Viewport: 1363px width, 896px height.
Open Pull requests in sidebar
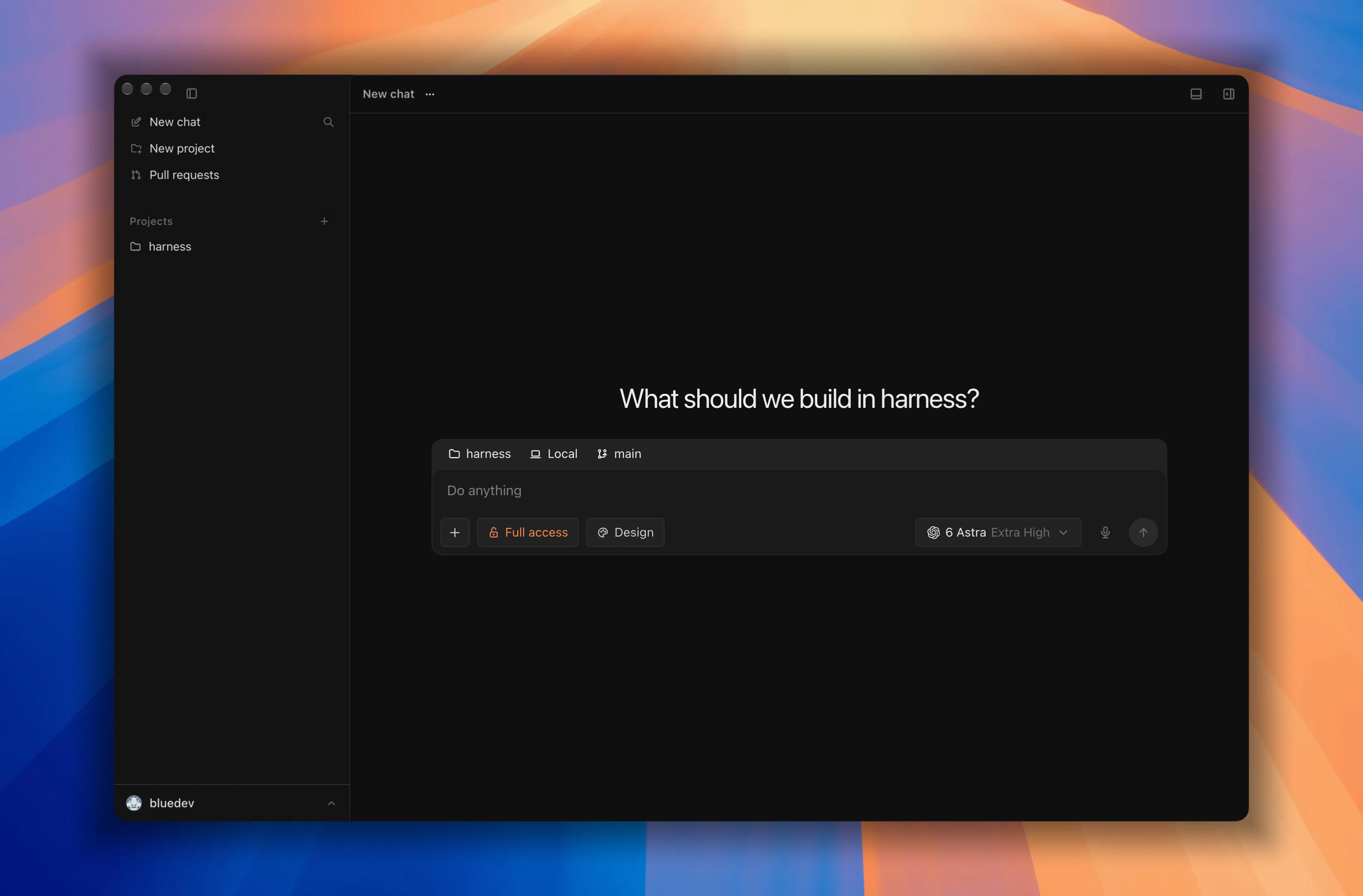coord(175,175)
